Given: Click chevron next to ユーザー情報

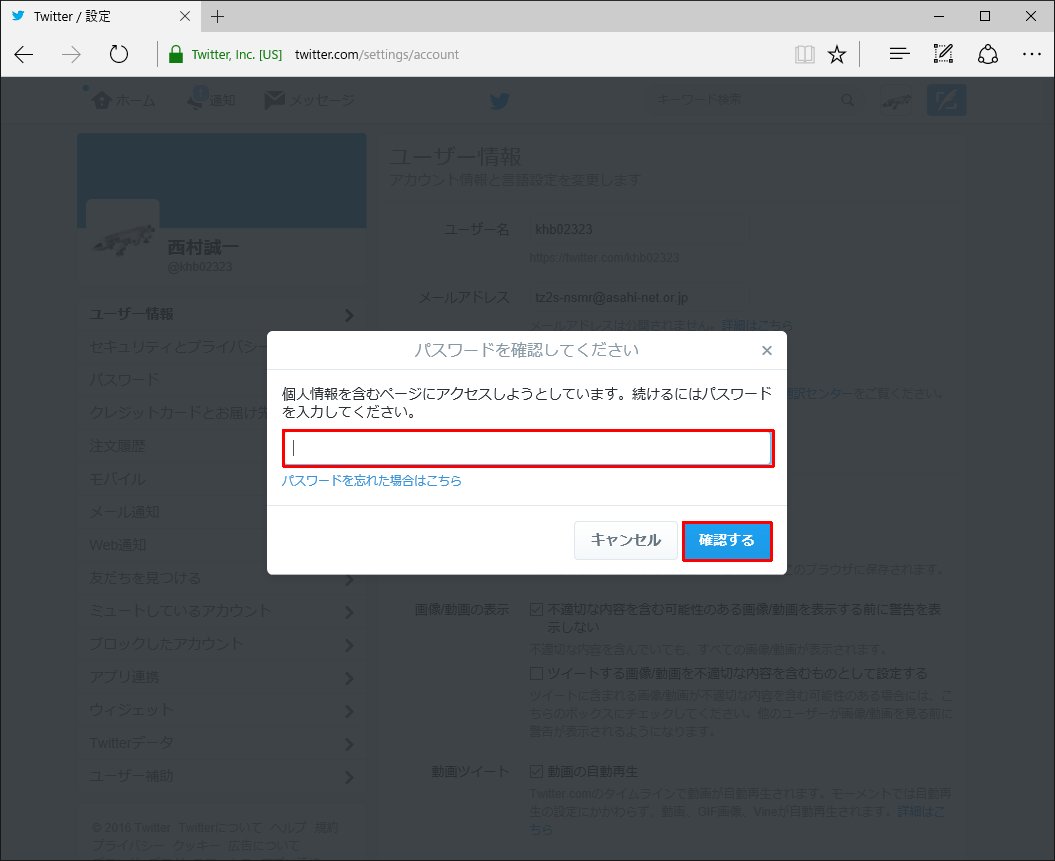Looking at the screenshot, I should [349, 315].
